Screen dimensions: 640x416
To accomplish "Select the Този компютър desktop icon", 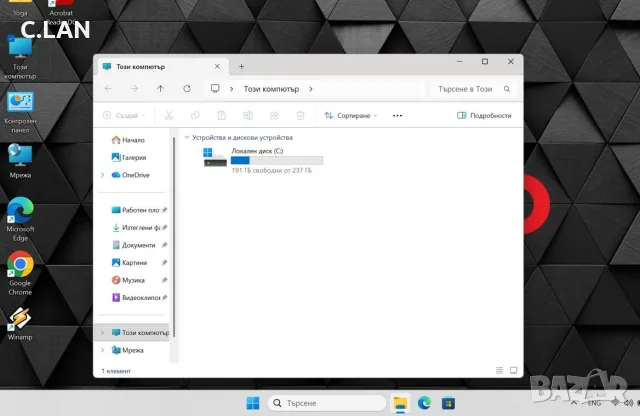I will pos(20,58).
